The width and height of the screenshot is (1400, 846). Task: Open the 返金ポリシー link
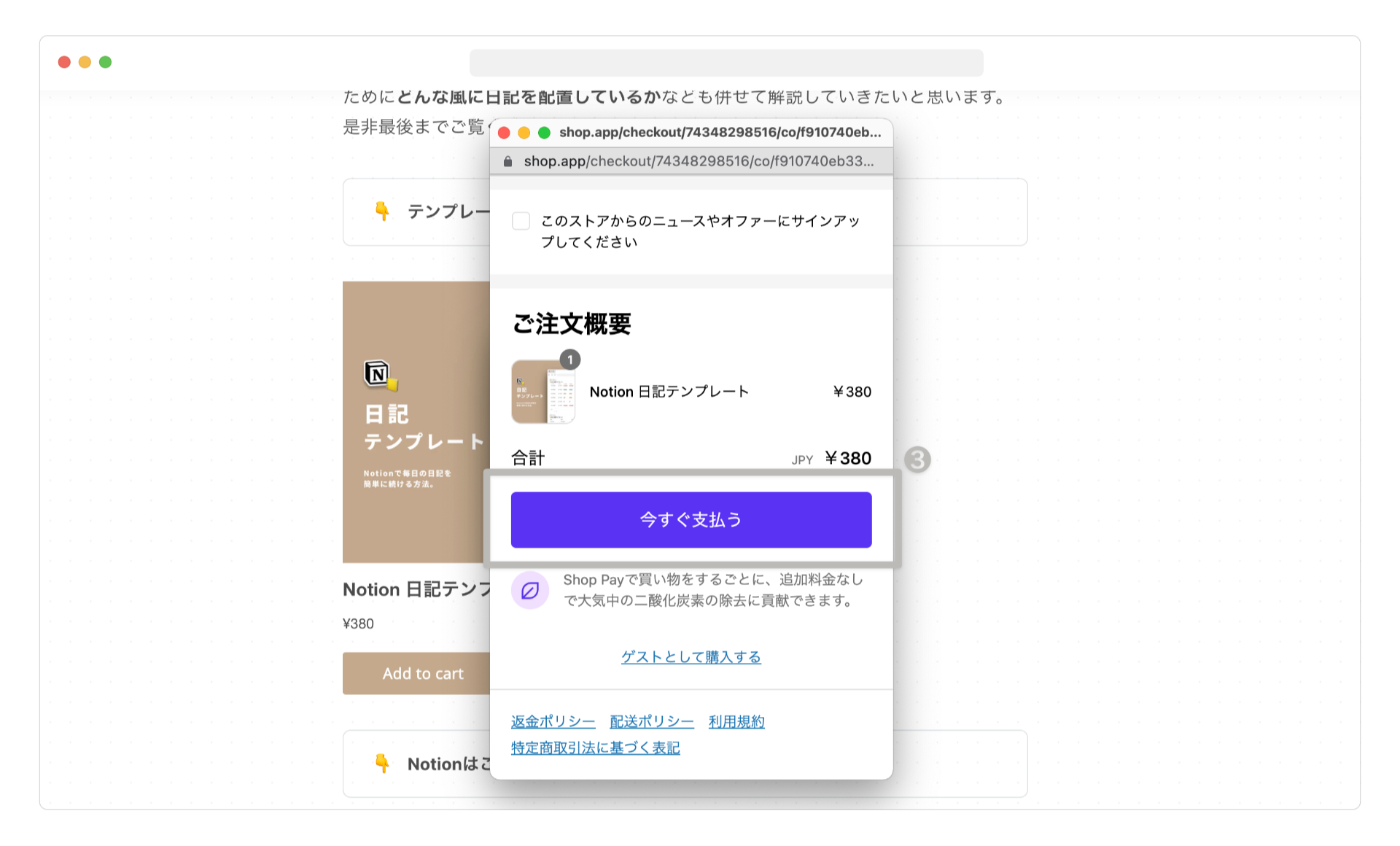pyautogui.click(x=553, y=721)
